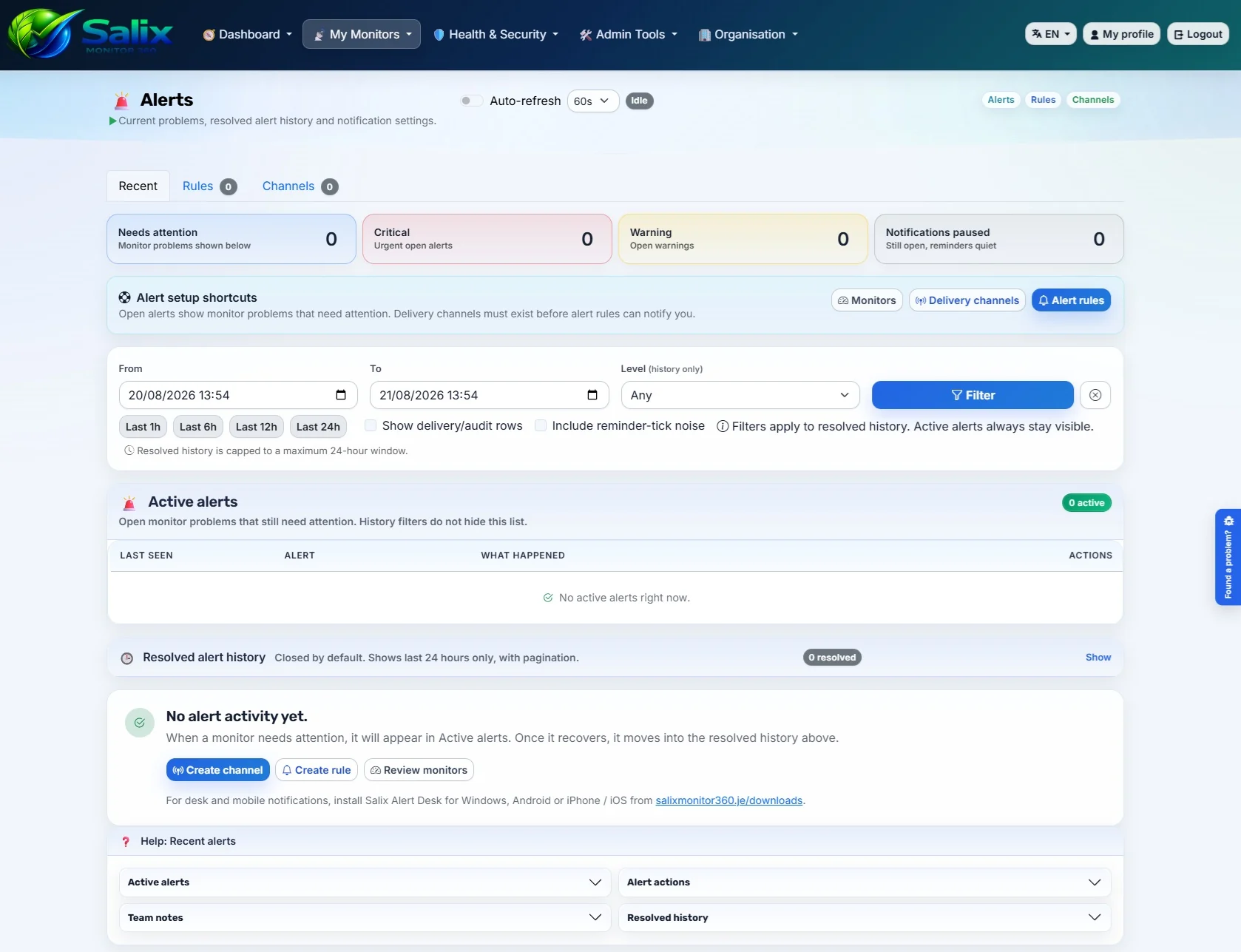Click the blue Filter button
Viewport: 1241px width, 952px height.
click(x=973, y=395)
